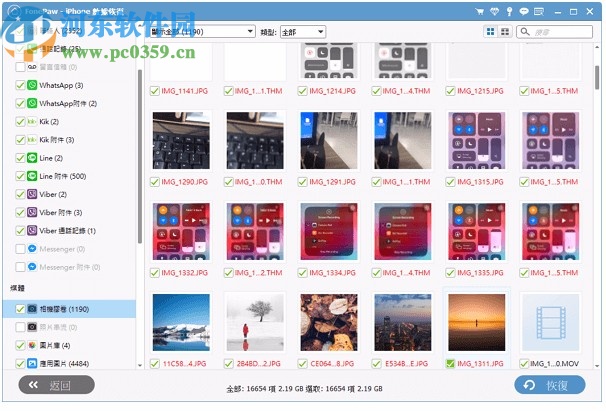Viewport: 606px width, 411px height.
Task: Uncheck IMG_1141.JPG checkbox
Action: click(155, 91)
